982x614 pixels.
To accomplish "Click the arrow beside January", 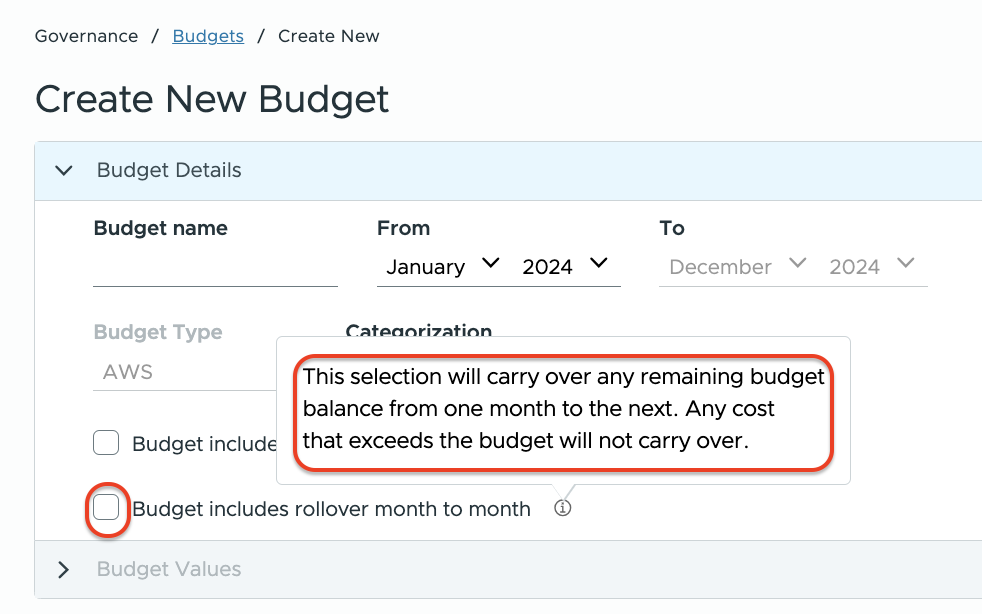I will pyautogui.click(x=490, y=264).
